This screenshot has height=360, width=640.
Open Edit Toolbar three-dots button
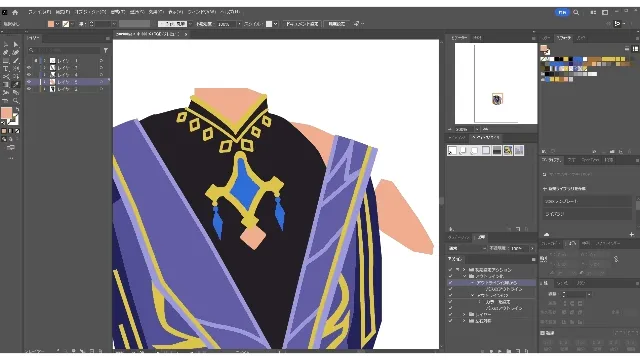[11, 158]
